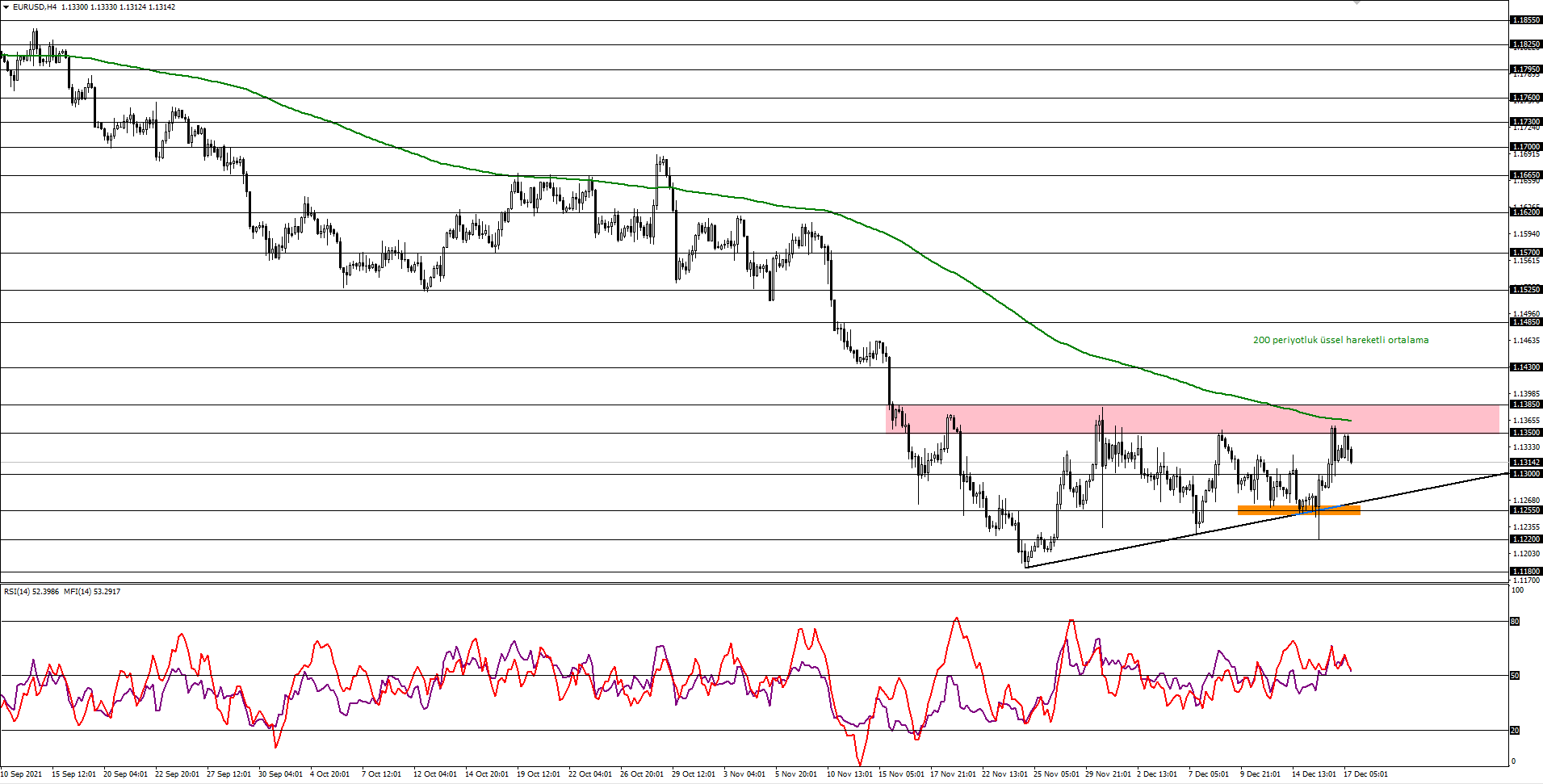
Task: Click the gray chart shift triangle marker
Action: point(1357,2)
